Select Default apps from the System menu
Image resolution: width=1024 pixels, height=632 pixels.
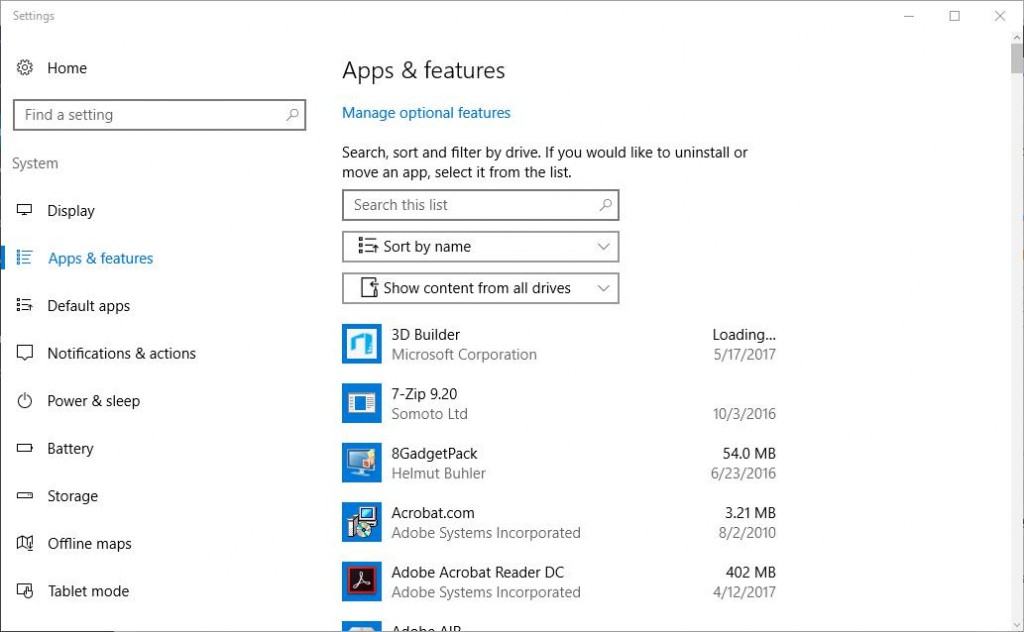(88, 306)
